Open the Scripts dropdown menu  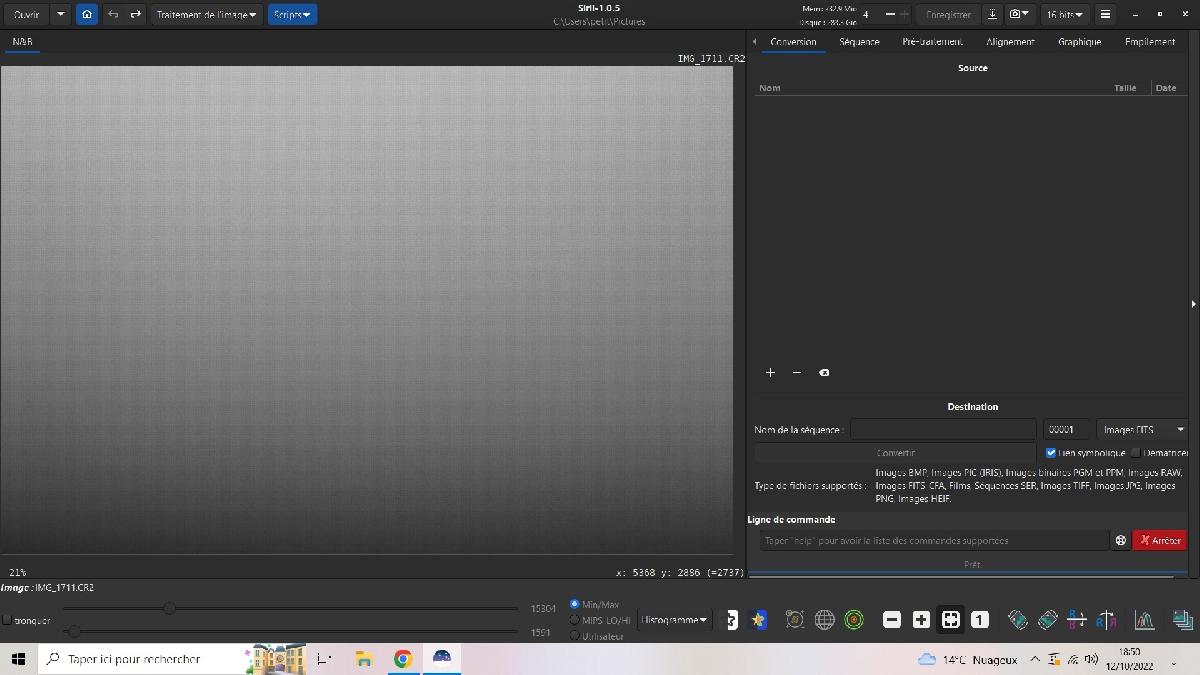[292, 15]
